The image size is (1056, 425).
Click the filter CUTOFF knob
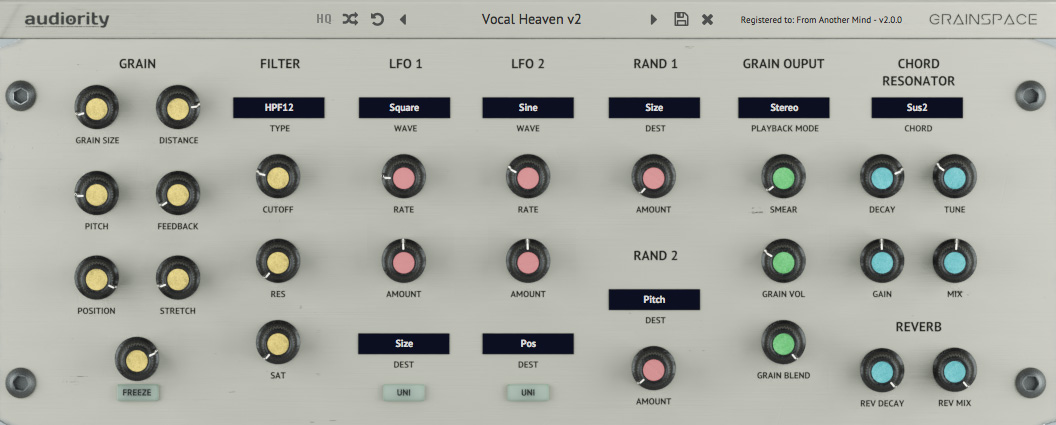278,177
